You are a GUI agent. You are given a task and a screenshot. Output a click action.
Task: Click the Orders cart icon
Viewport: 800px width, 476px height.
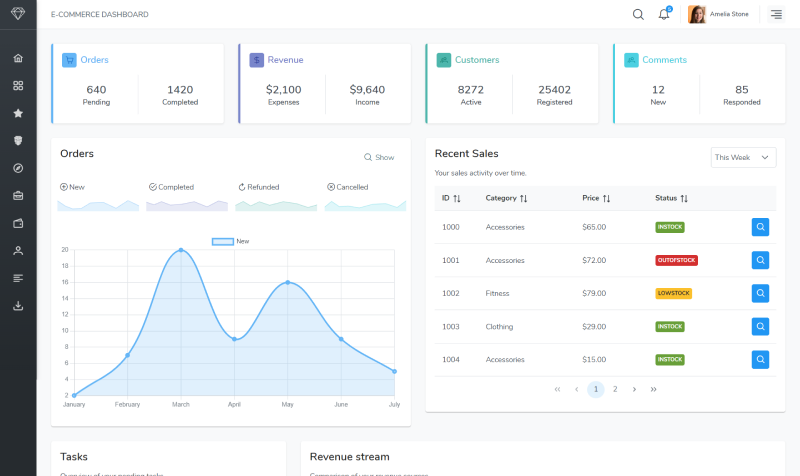[x=69, y=60]
